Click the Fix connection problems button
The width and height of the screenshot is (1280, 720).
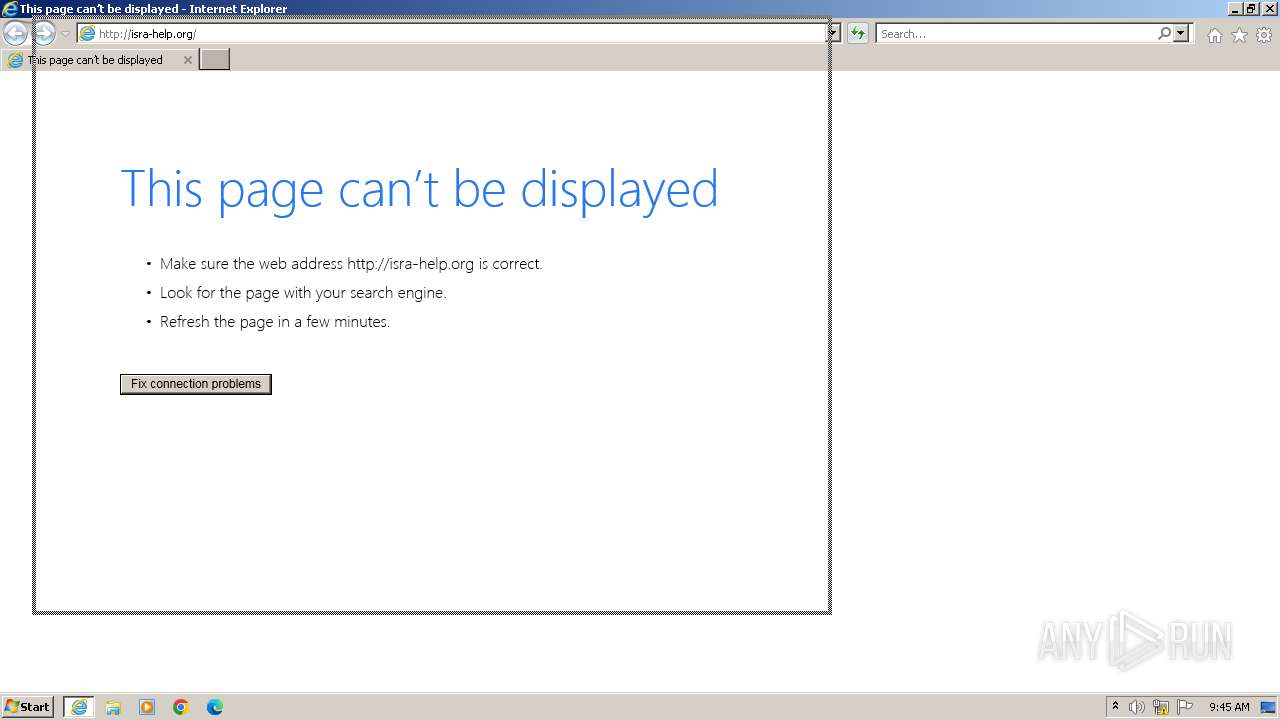tap(196, 384)
